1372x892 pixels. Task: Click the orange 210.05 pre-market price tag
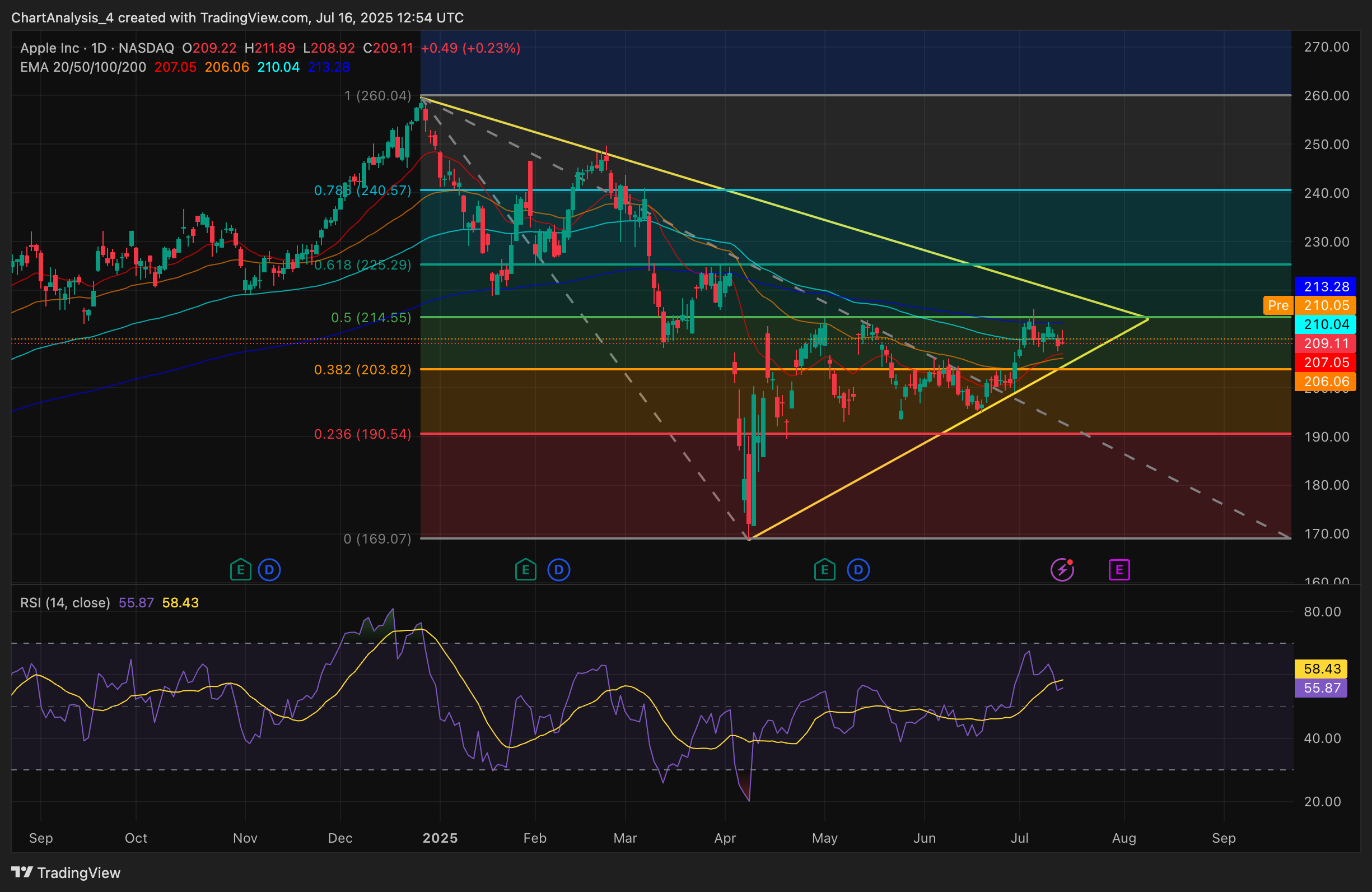coord(1326,305)
